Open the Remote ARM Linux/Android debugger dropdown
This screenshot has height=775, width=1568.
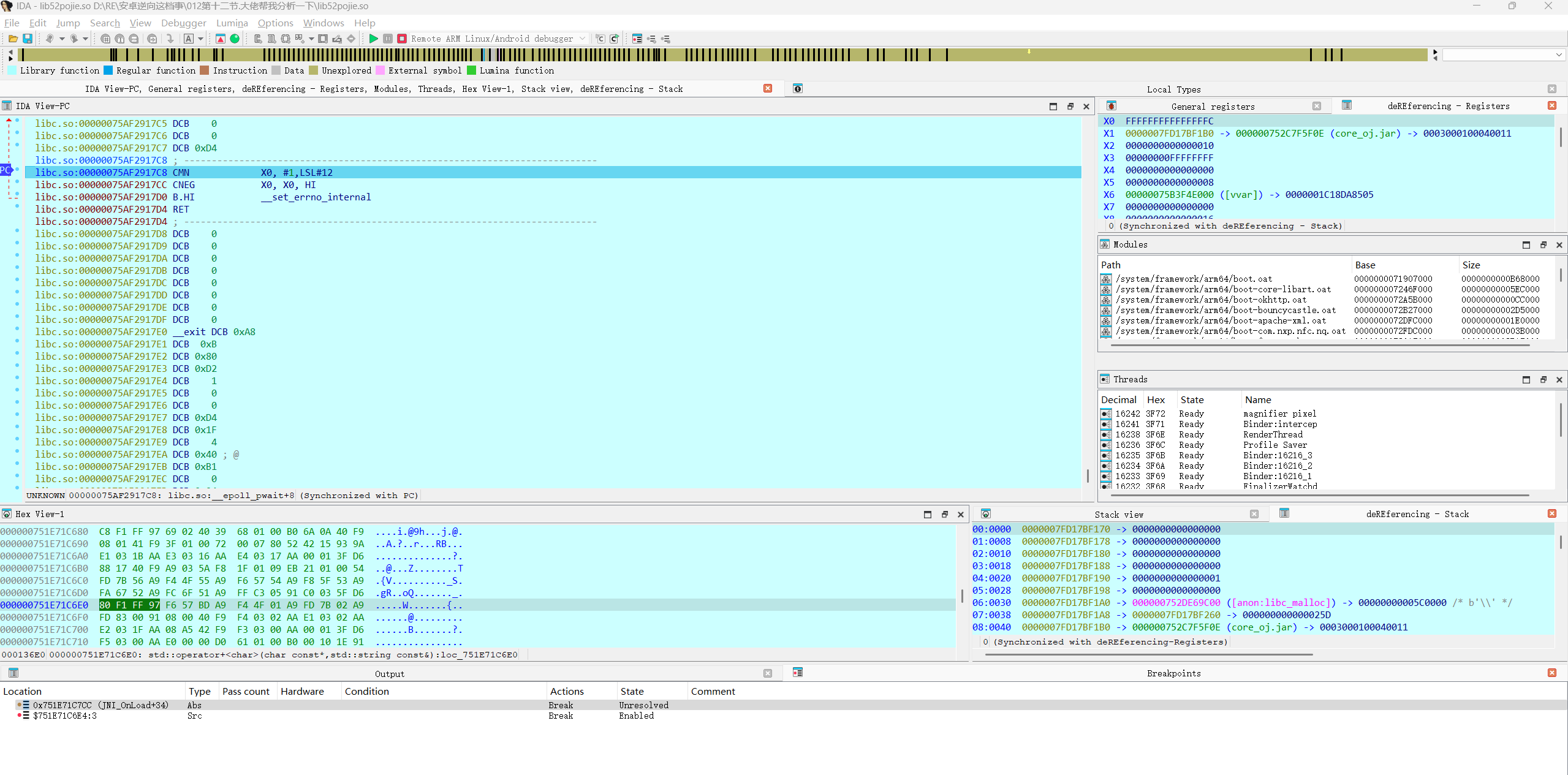(x=583, y=39)
